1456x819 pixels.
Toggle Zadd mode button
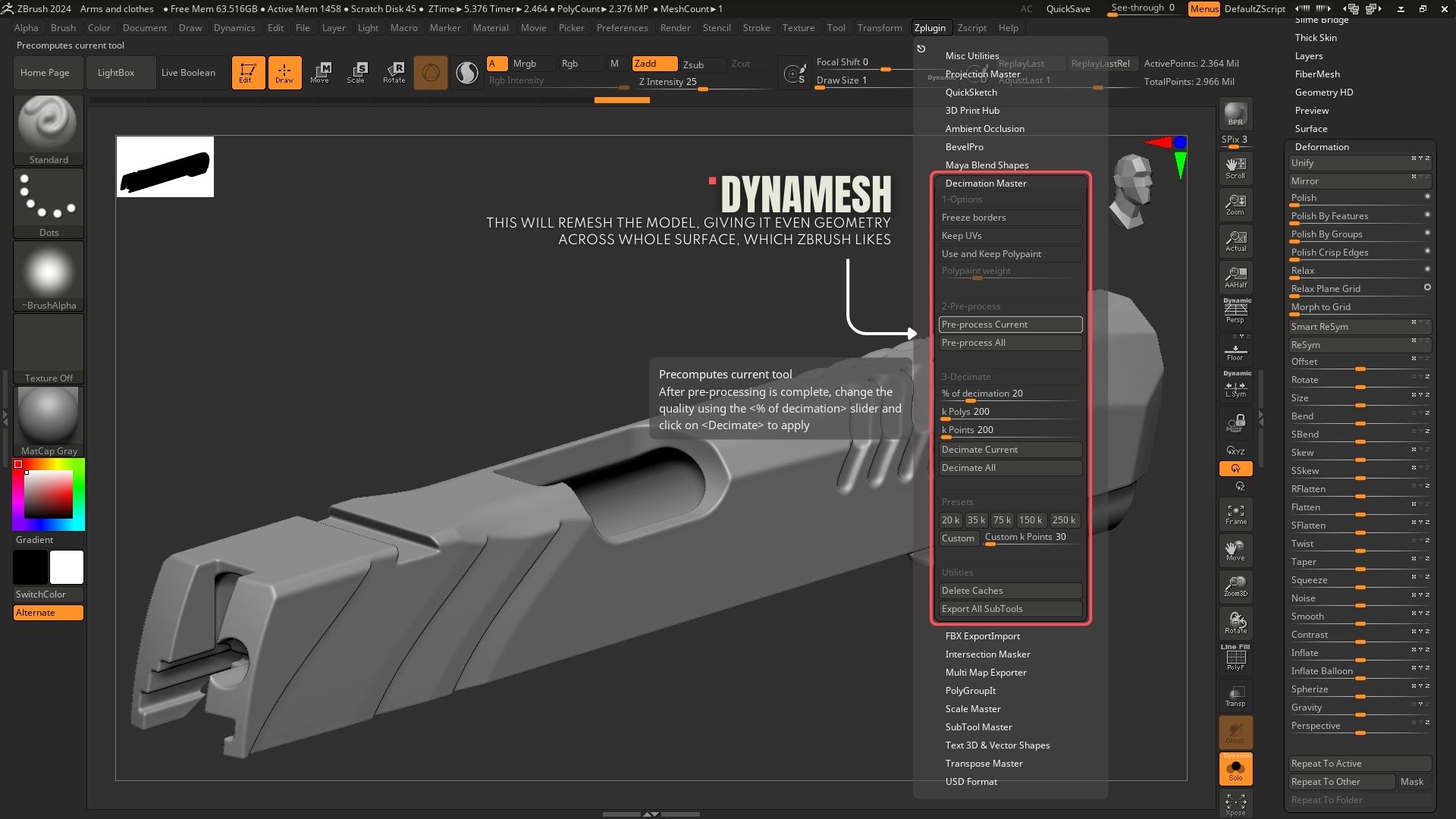pyautogui.click(x=654, y=64)
